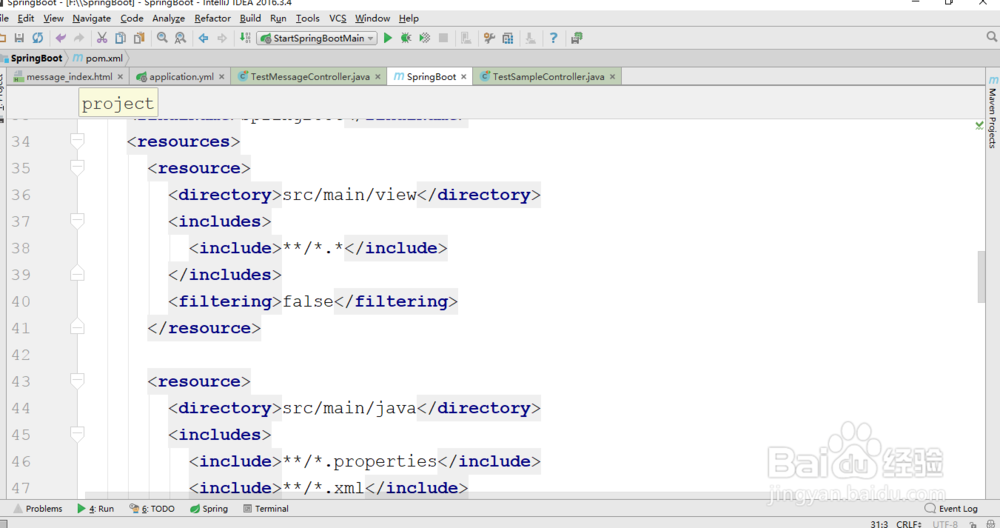Open the StartSpringBootMain run configuration dropdown

click(x=317, y=38)
